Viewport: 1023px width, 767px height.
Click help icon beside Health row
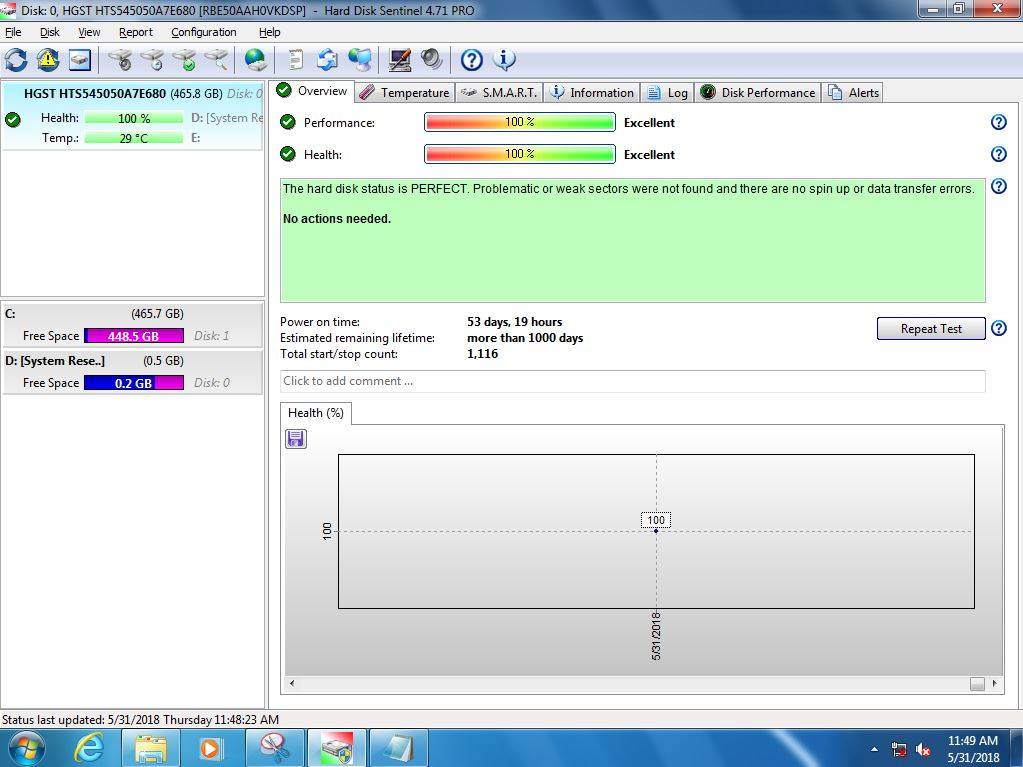[x=998, y=154]
